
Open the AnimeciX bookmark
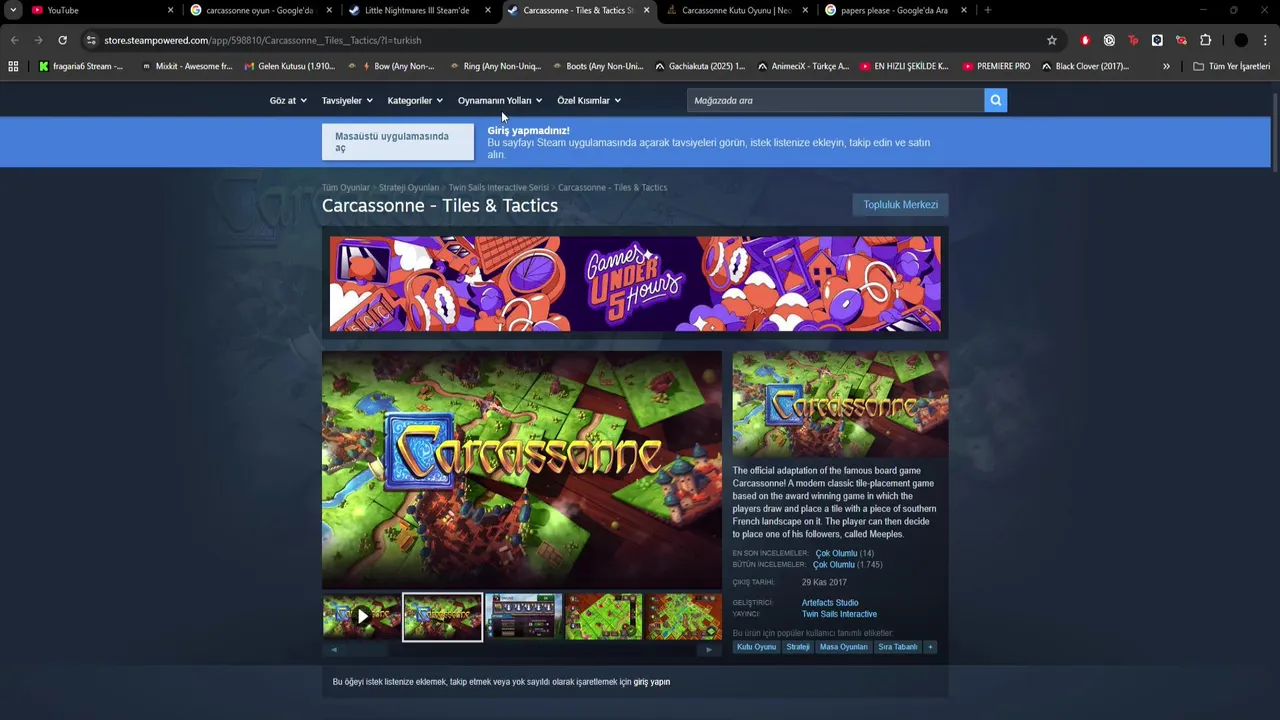(804, 66)
